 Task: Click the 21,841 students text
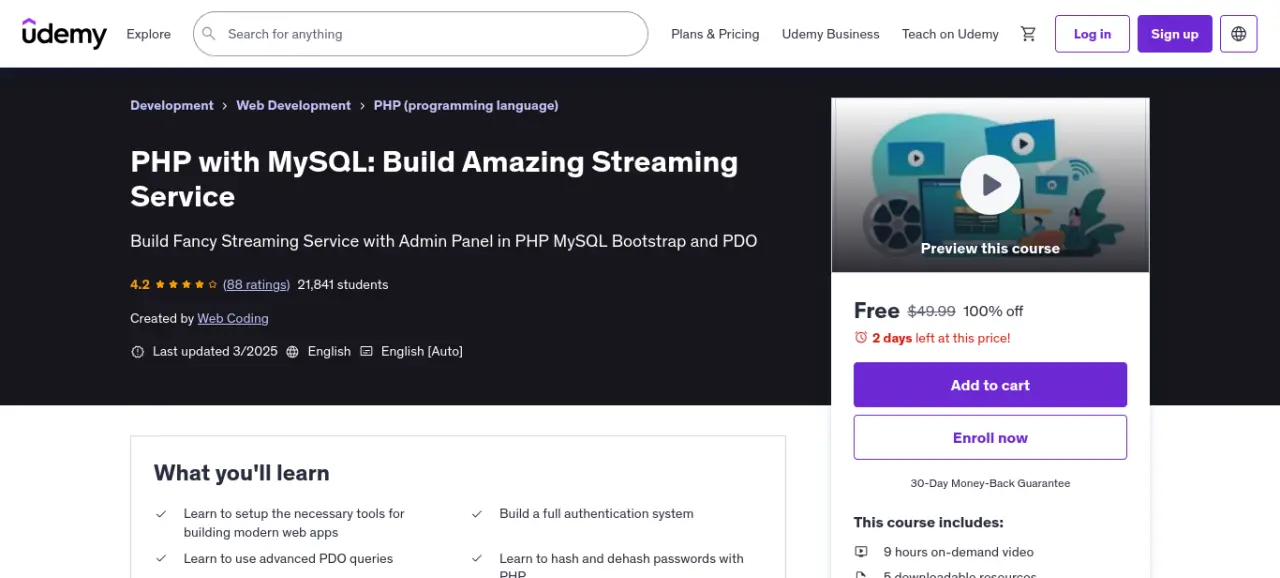[343, 285]
